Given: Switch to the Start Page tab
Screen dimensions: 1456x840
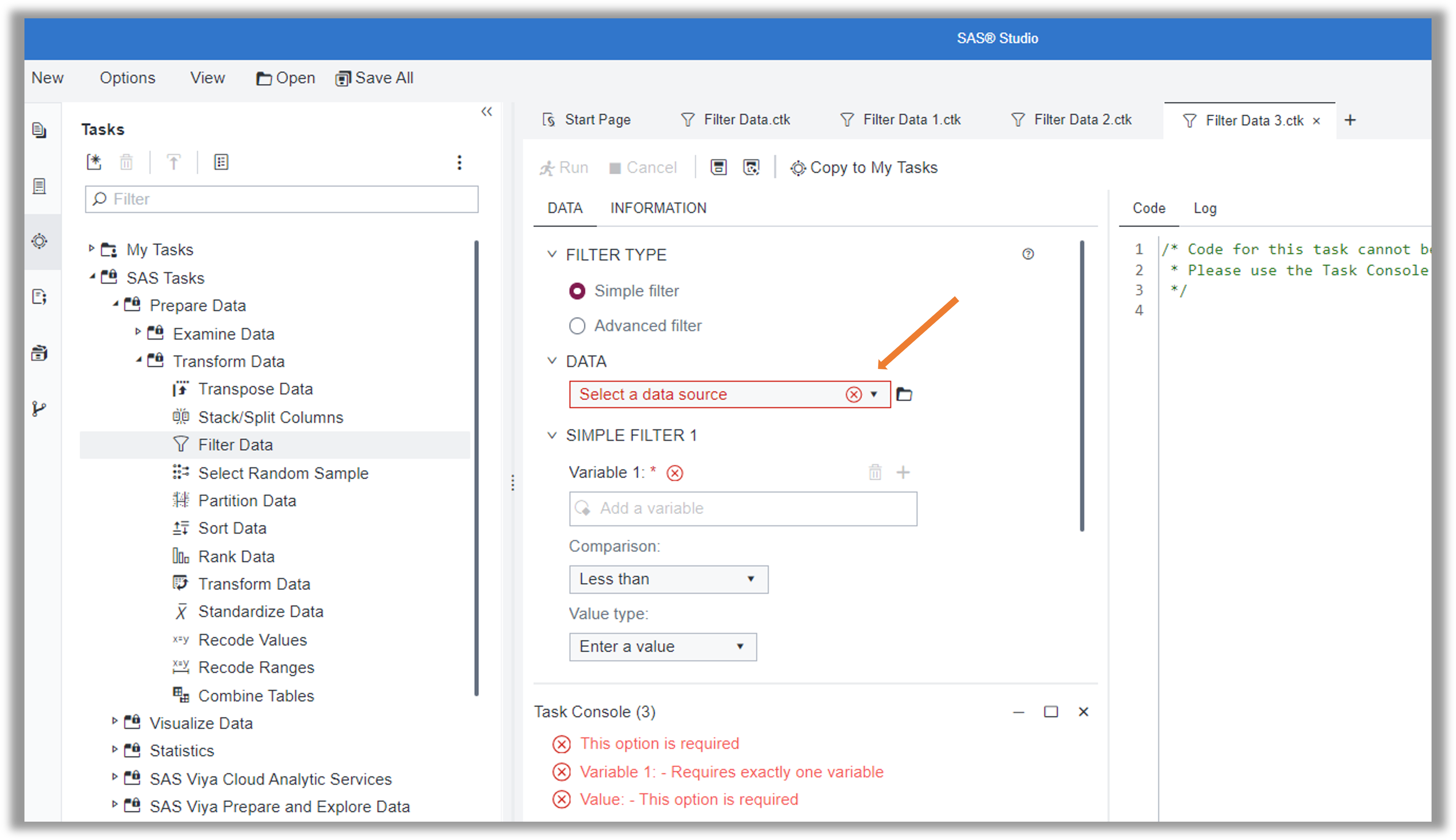Looking at the screenshot, I should click(587, 120).
